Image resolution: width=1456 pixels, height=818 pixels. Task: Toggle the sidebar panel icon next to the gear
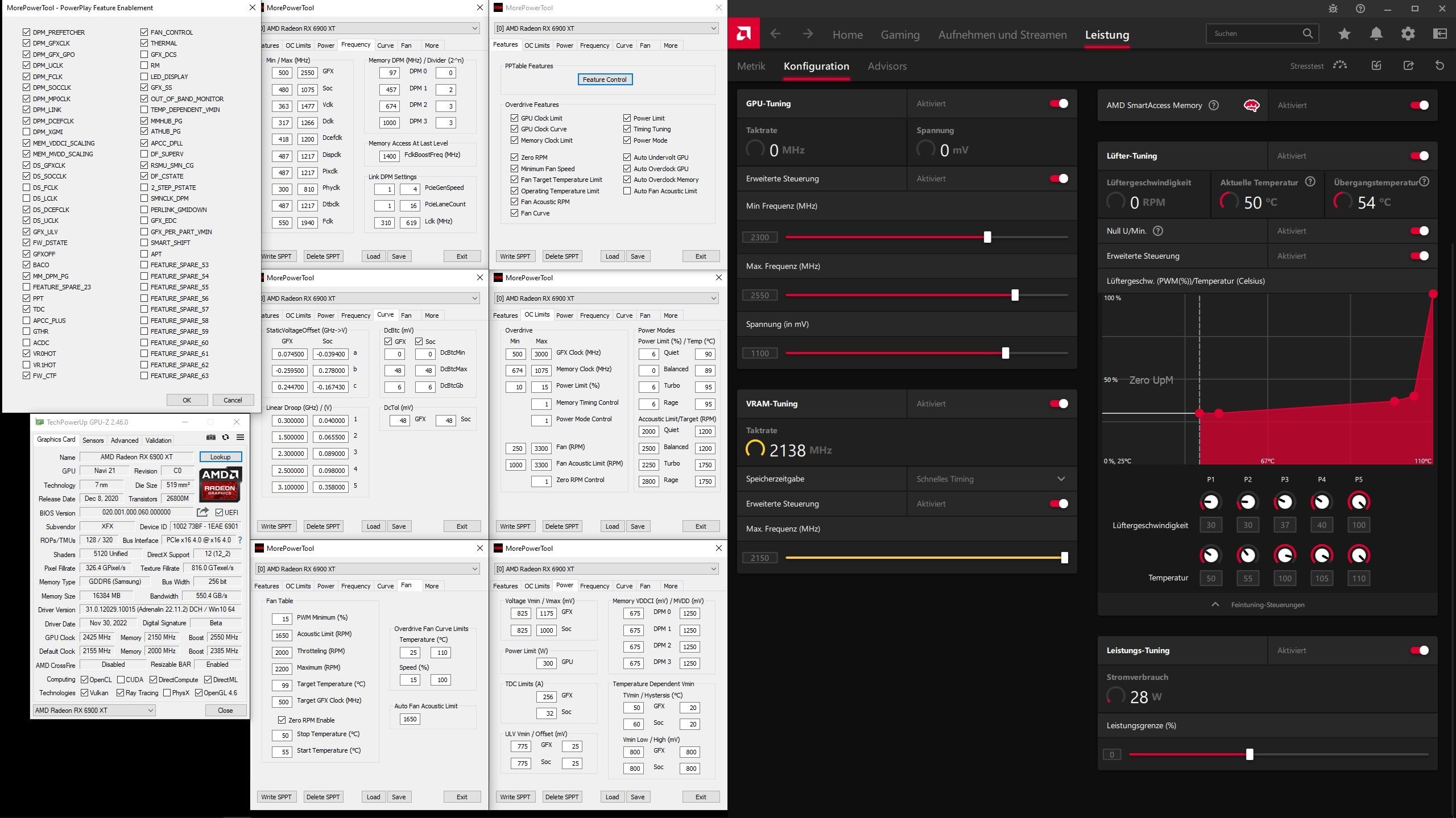point(1440,34)
